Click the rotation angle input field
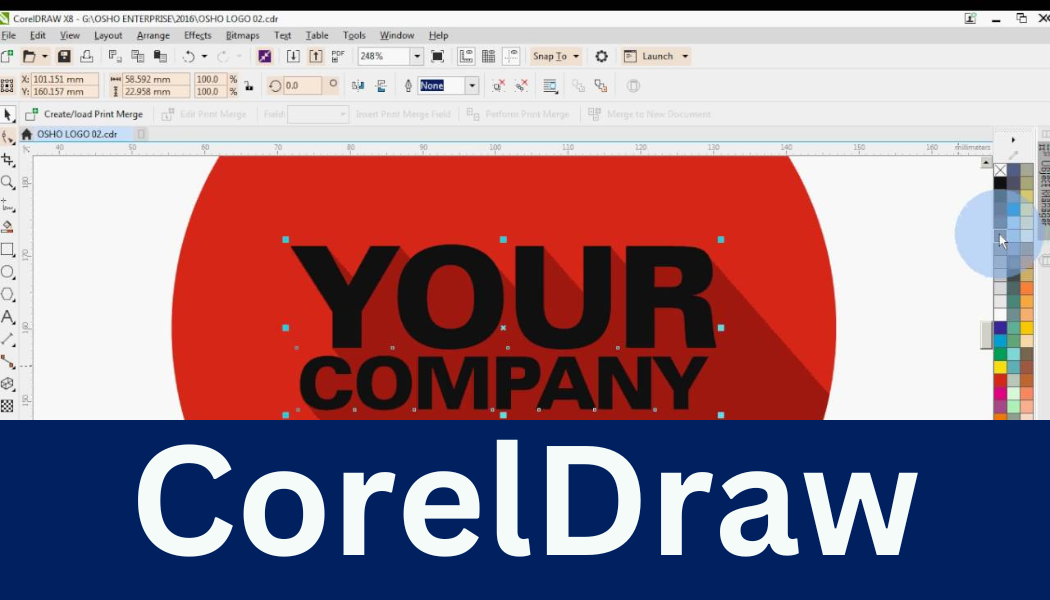The width and height of the screenshot is (1050, 600). coord(303,86)
